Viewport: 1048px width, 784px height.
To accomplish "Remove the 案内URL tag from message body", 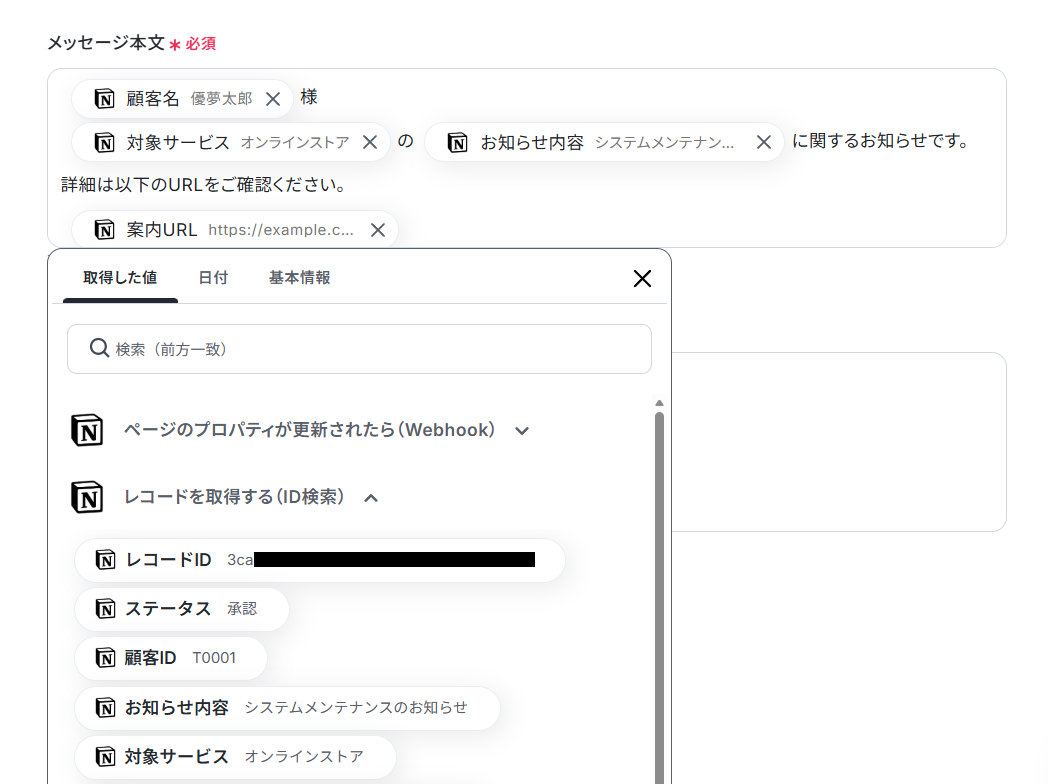I will point(378,230).
